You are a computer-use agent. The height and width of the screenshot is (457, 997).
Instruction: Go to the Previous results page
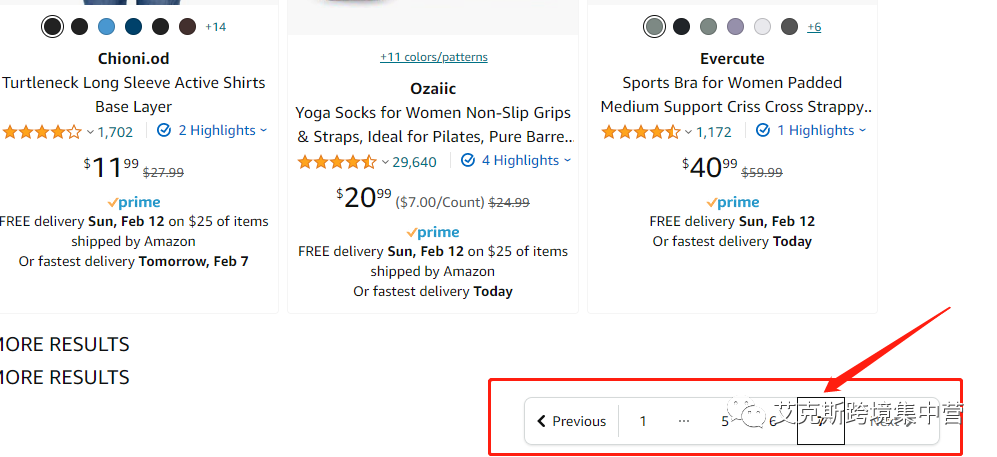point(572,421)
